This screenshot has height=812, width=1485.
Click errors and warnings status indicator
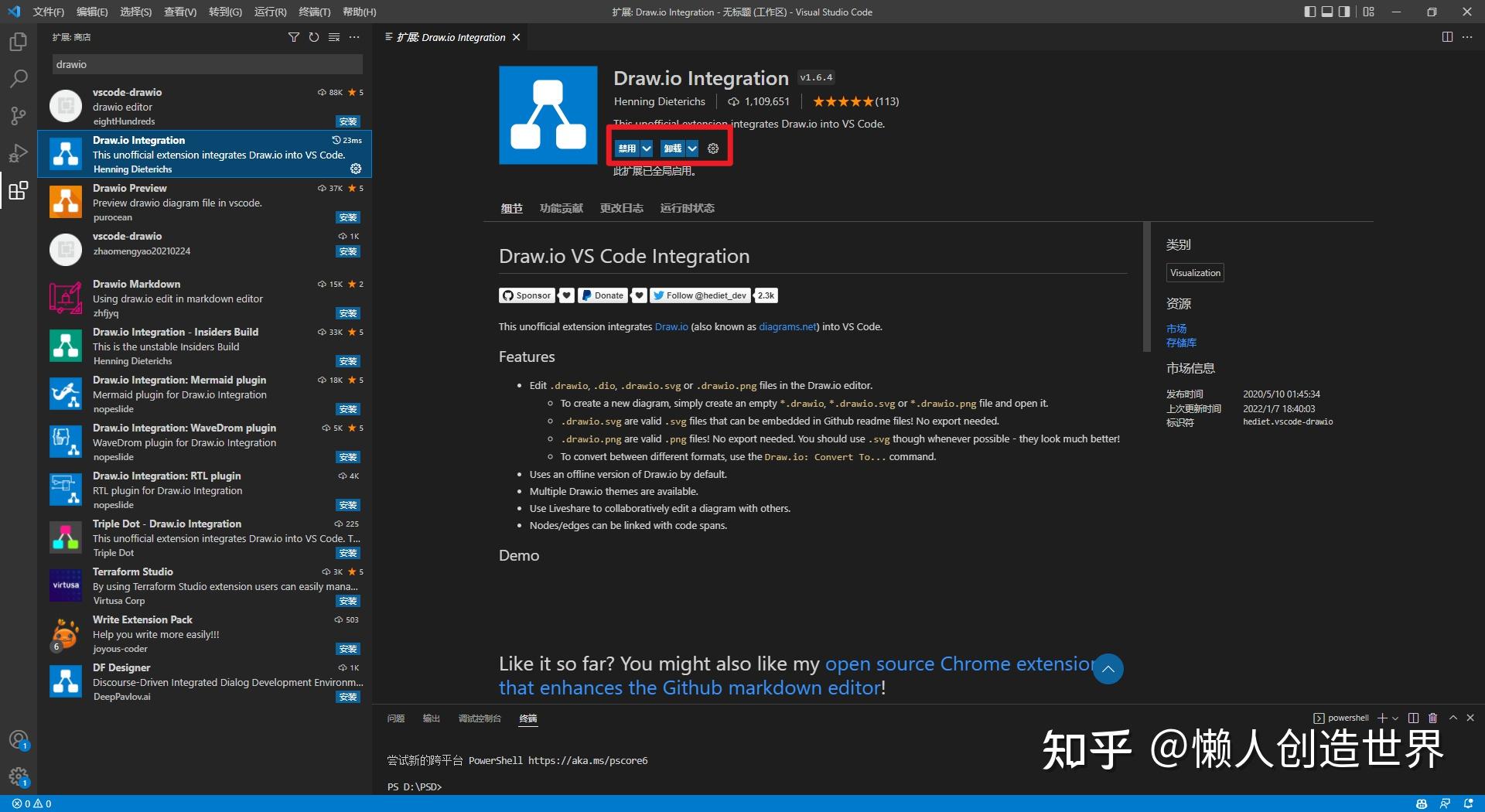pos(32,804)
